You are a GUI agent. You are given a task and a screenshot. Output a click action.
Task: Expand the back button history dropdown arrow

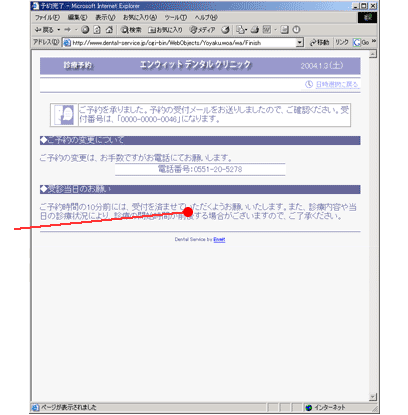point(59,30)
